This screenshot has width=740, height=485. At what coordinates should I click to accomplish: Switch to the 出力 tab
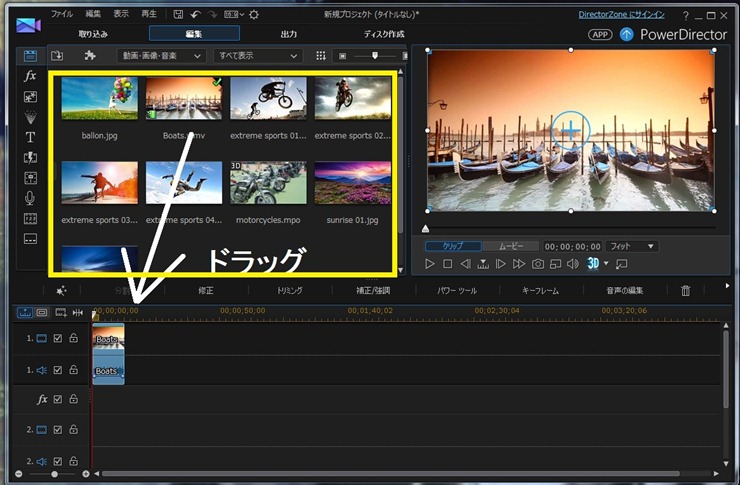pos(288,34)
